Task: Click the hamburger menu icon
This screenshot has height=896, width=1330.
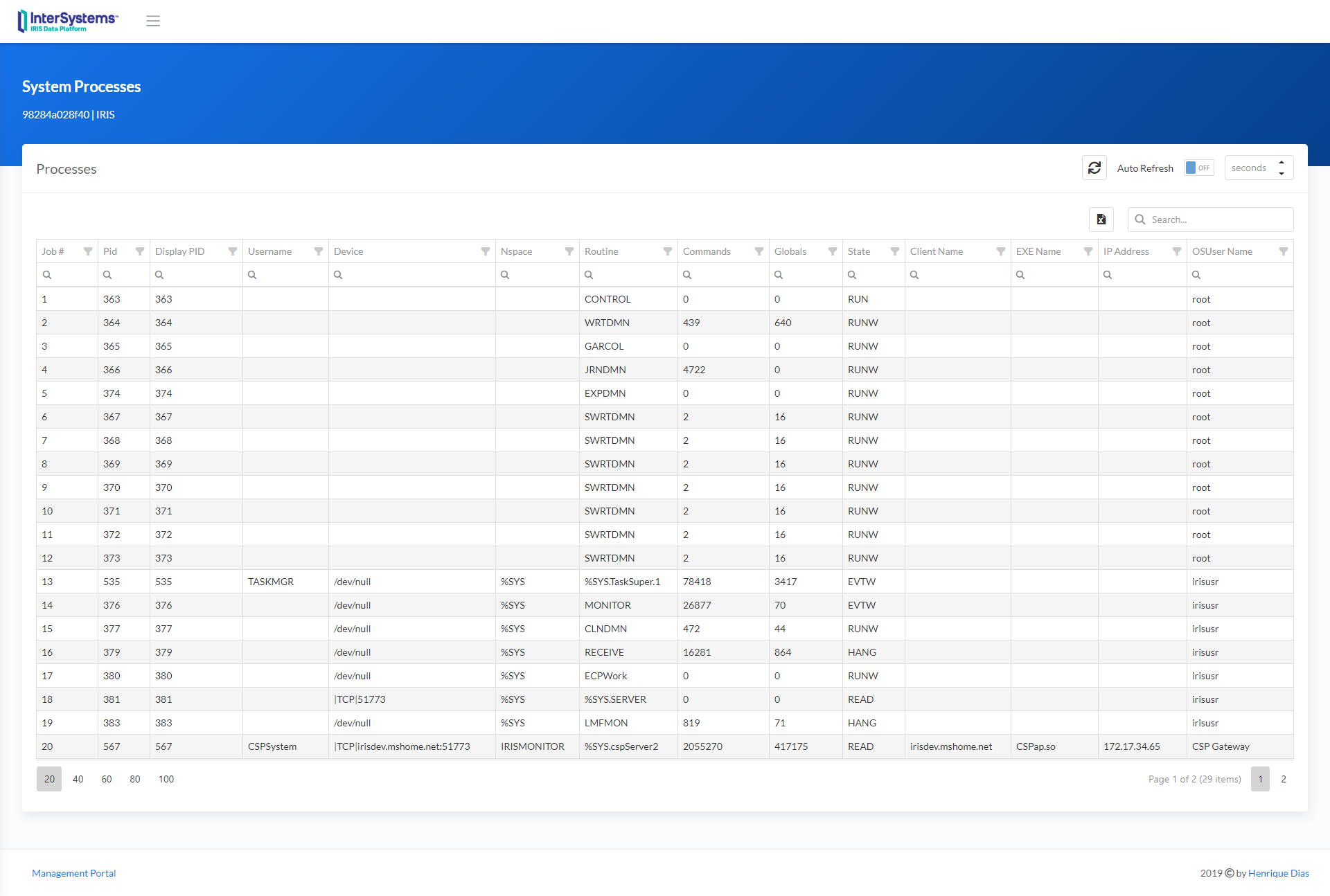Action: (x=153, y=21)
